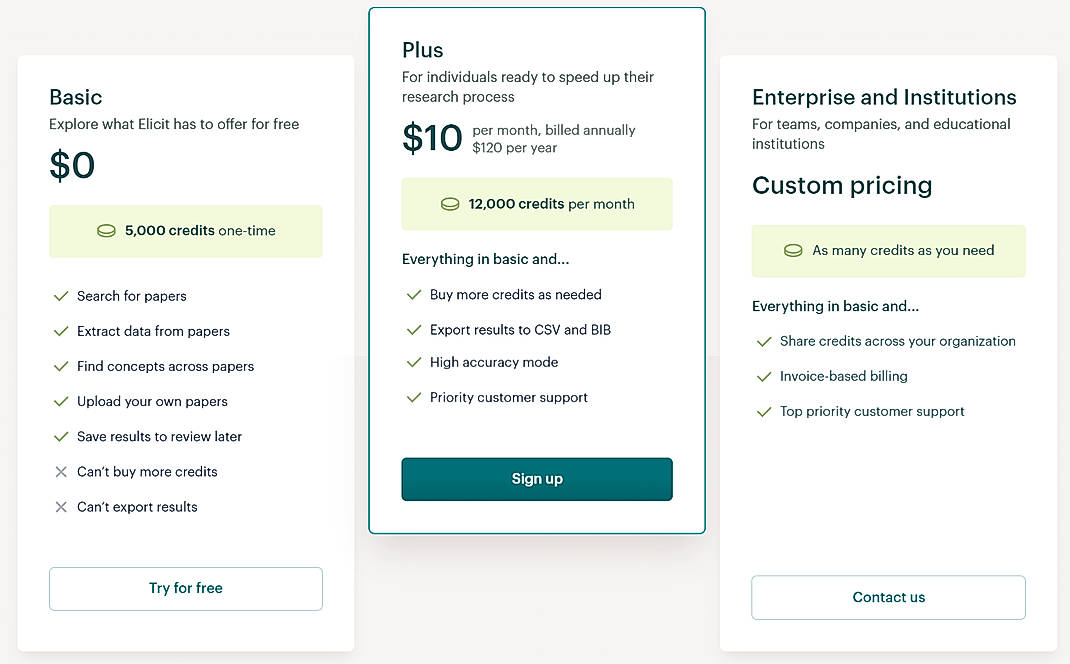The height and width of the screenshot is (664, 1070).
Task: Click the checkmark next to Invoice-based billing
Action: coord(764,376)
